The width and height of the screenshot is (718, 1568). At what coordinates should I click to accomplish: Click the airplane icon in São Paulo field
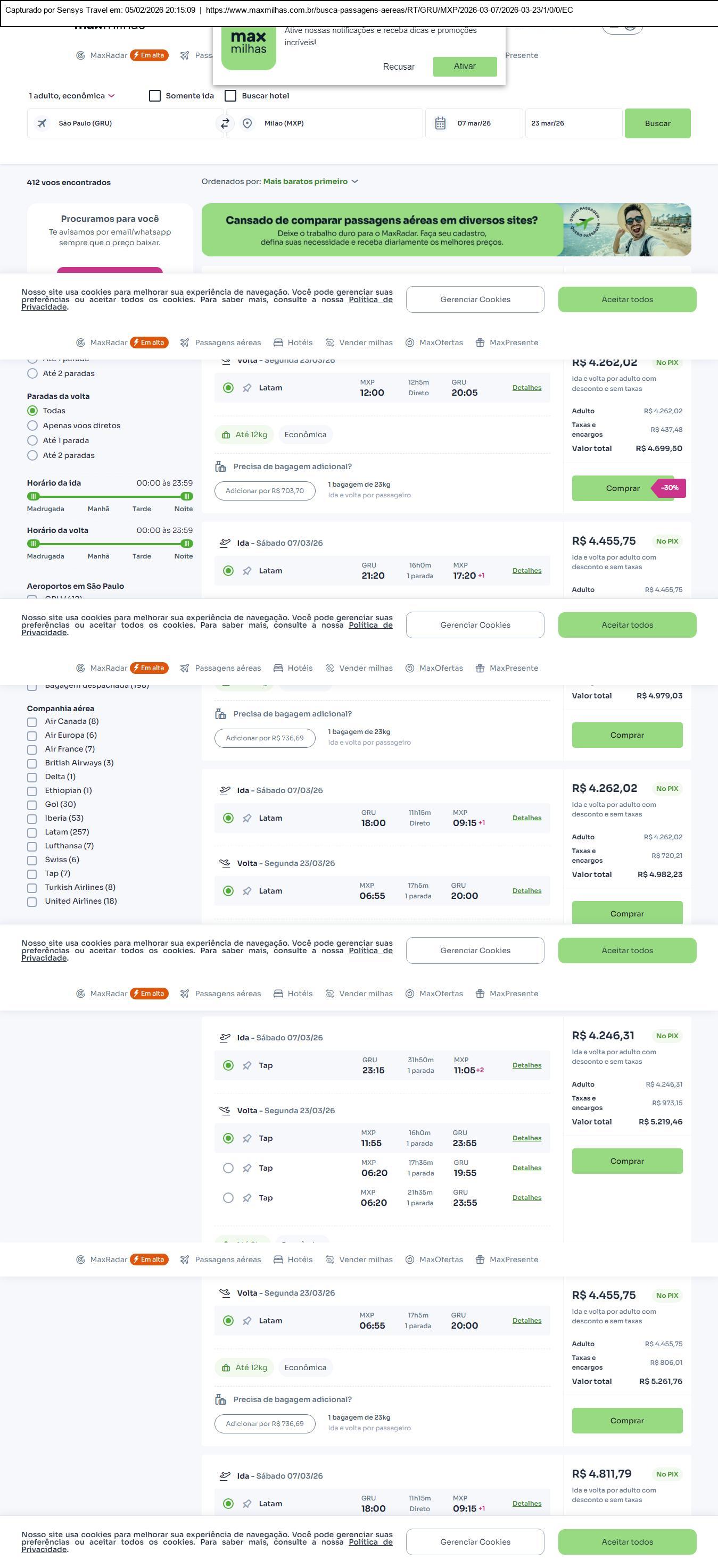pos(42,123)
